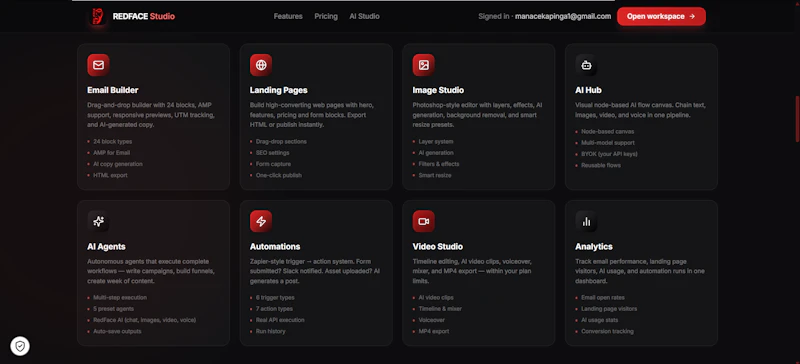
Task: Click the 'Filters & effects' bullet
Action: (x=436, y=164)
